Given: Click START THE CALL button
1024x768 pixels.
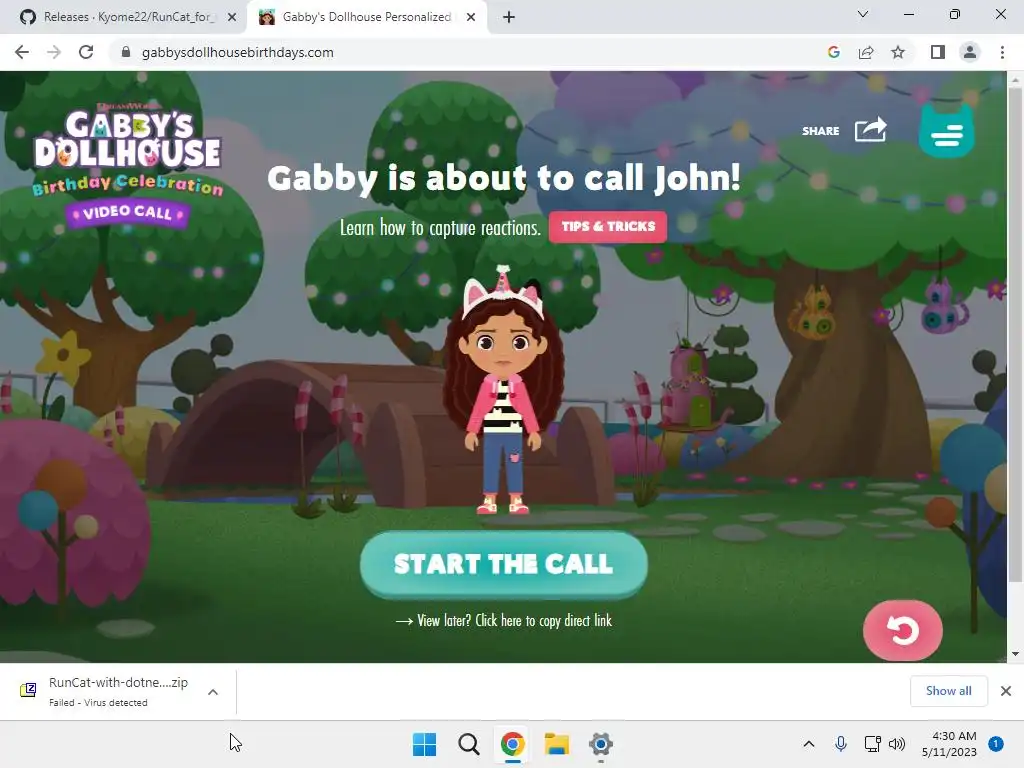Looking at the screenshot, I should (504, 565).
